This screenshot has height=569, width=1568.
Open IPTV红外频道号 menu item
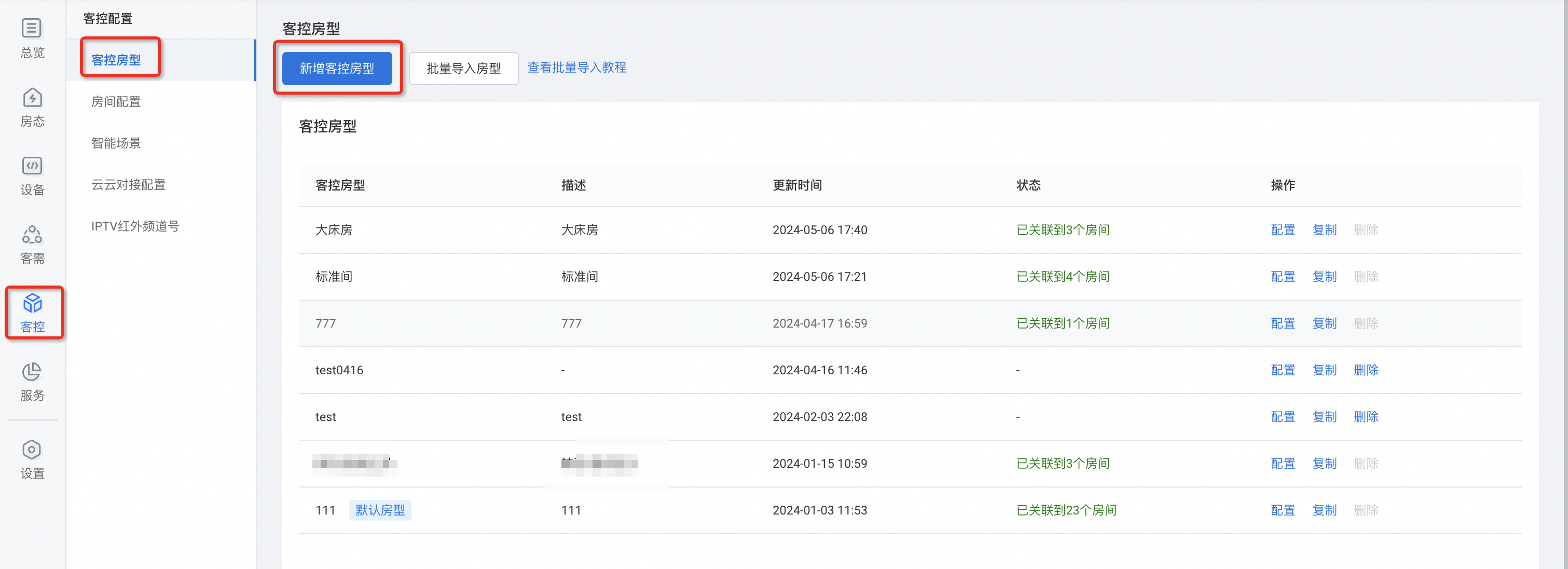[135, 226]
